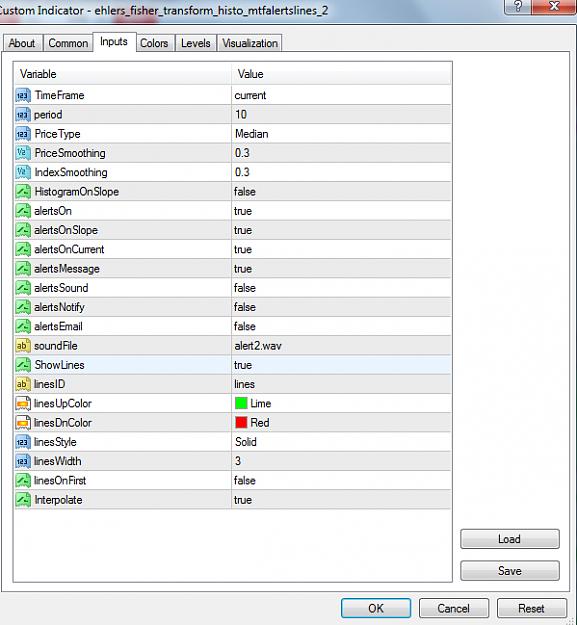Select the string icon beside linesID

point(23,384)
